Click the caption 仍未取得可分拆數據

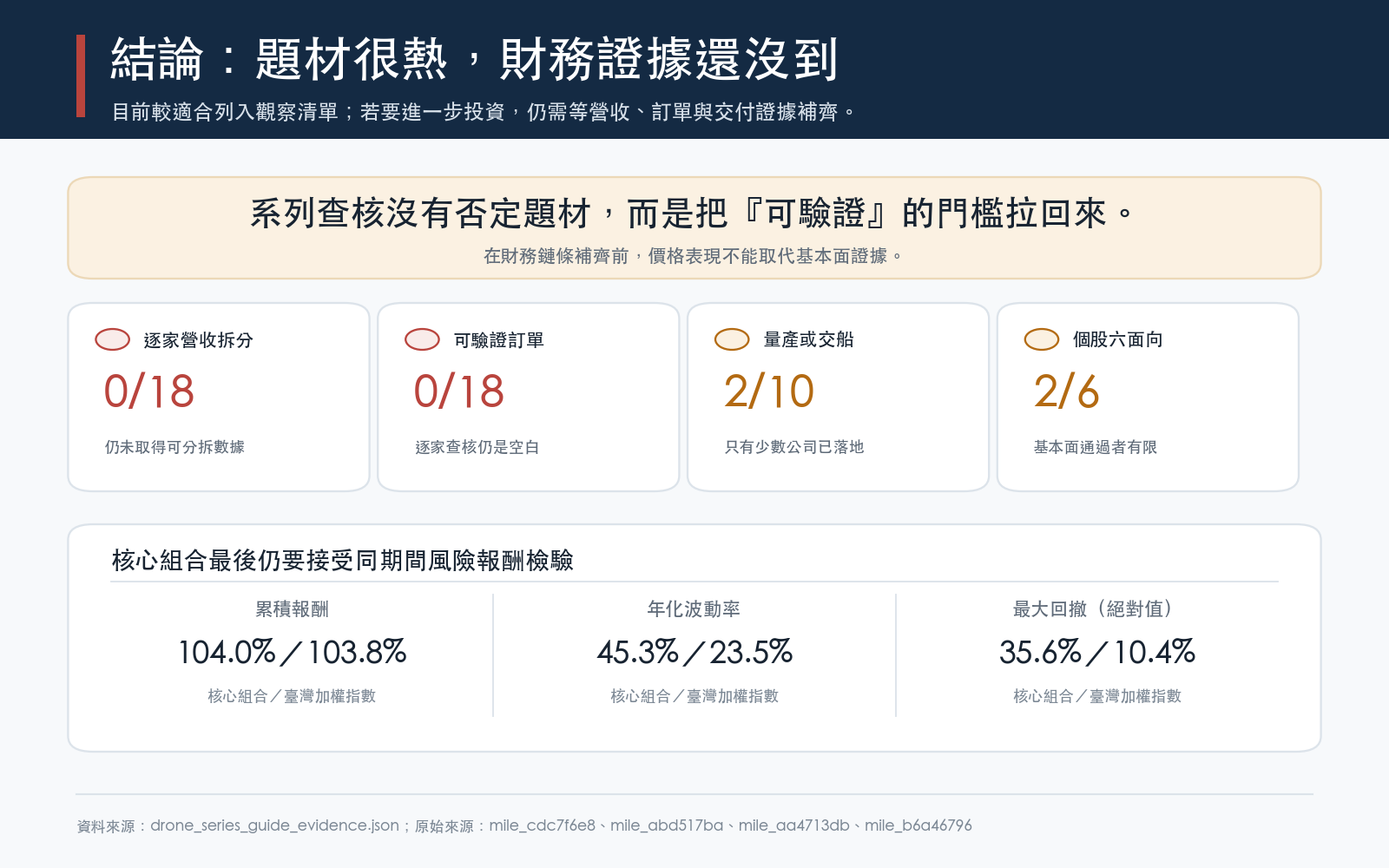pyautogui.click(x=174, y=447)
